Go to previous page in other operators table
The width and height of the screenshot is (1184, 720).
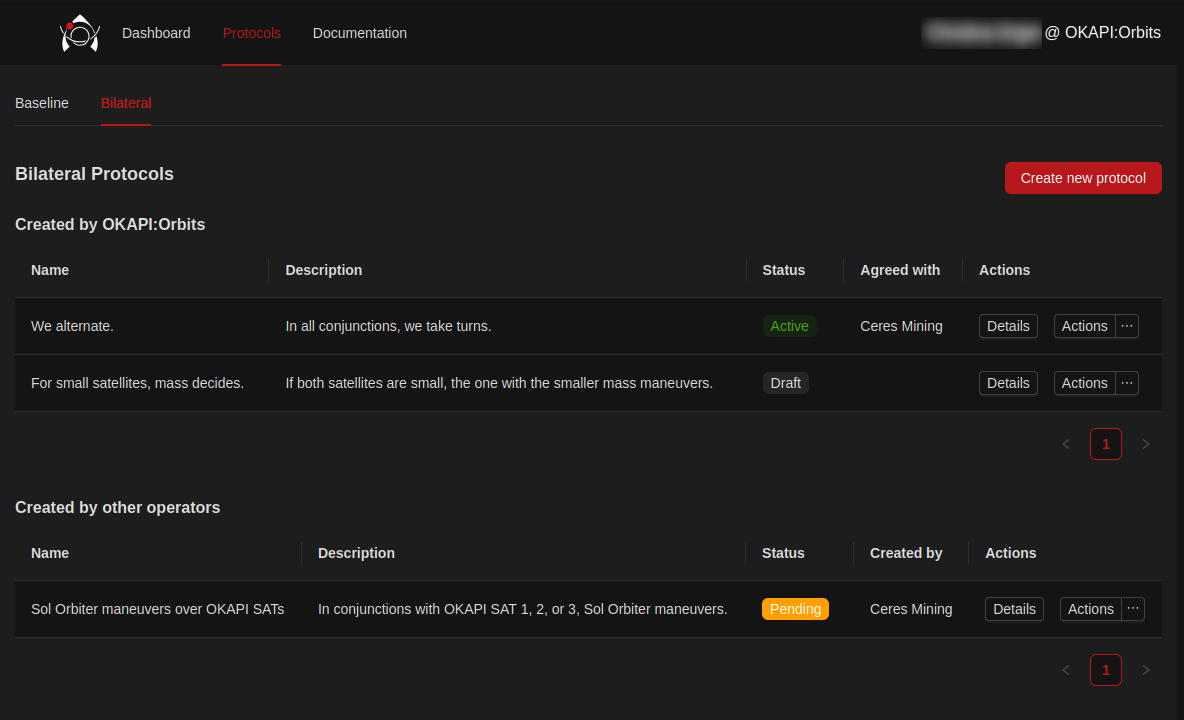(1066, 670)
